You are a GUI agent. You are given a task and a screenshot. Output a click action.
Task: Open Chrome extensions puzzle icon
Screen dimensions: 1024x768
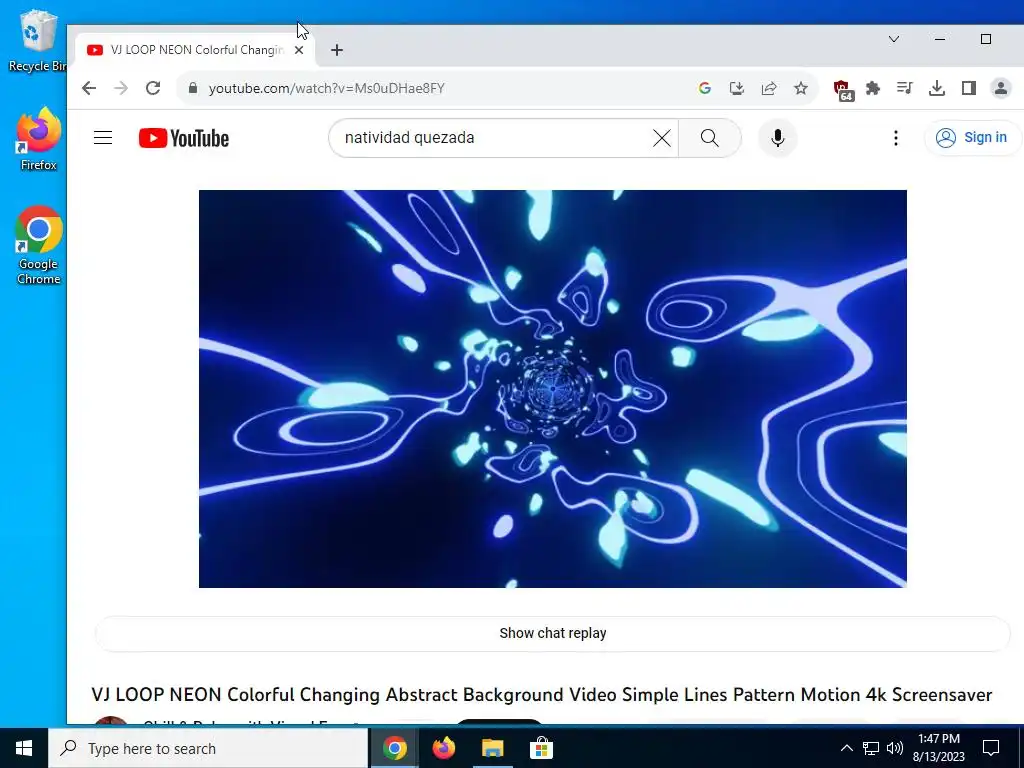(872, 88)
